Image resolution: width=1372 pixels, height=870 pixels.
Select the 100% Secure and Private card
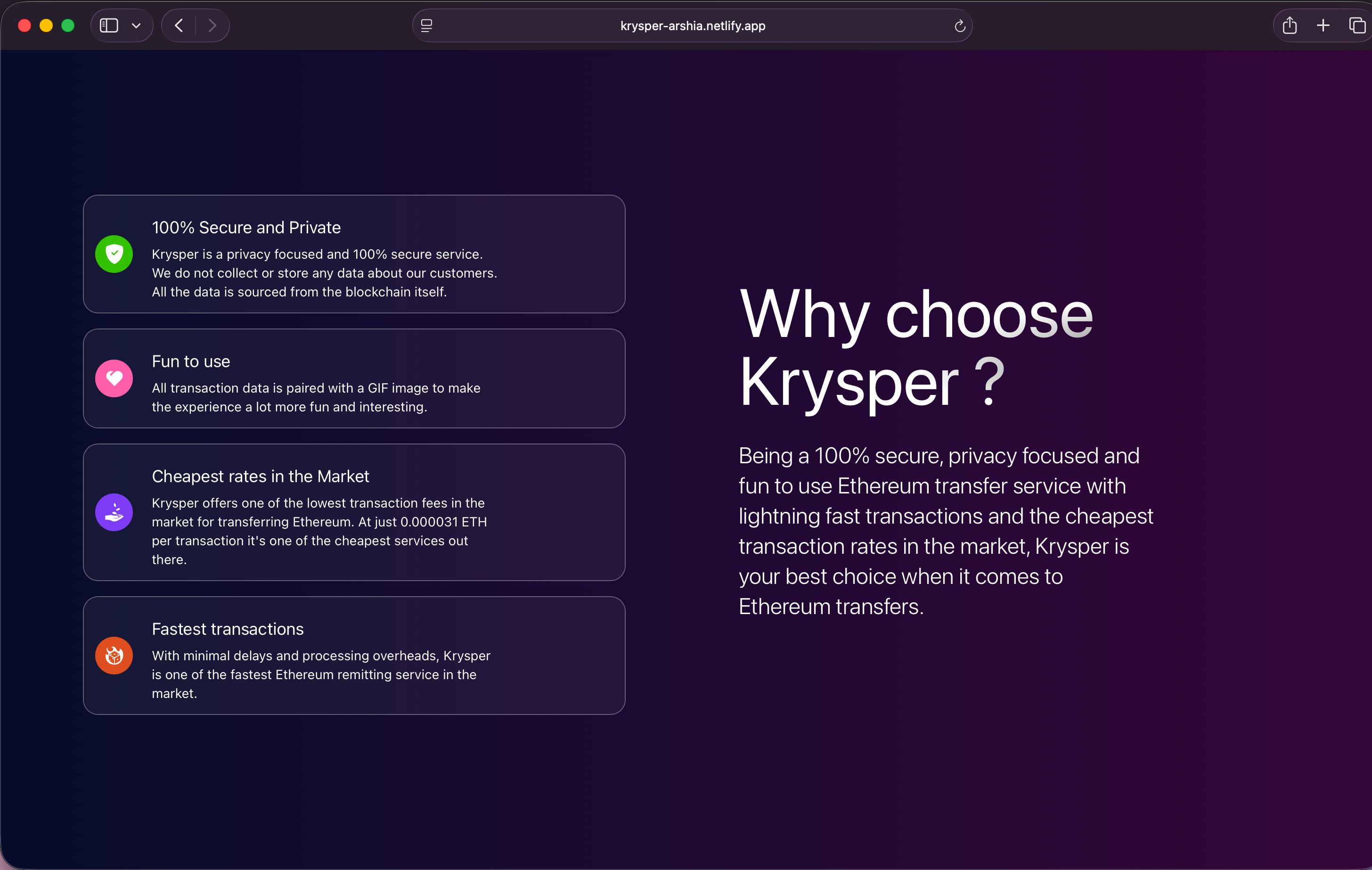[x=354, y=254]
